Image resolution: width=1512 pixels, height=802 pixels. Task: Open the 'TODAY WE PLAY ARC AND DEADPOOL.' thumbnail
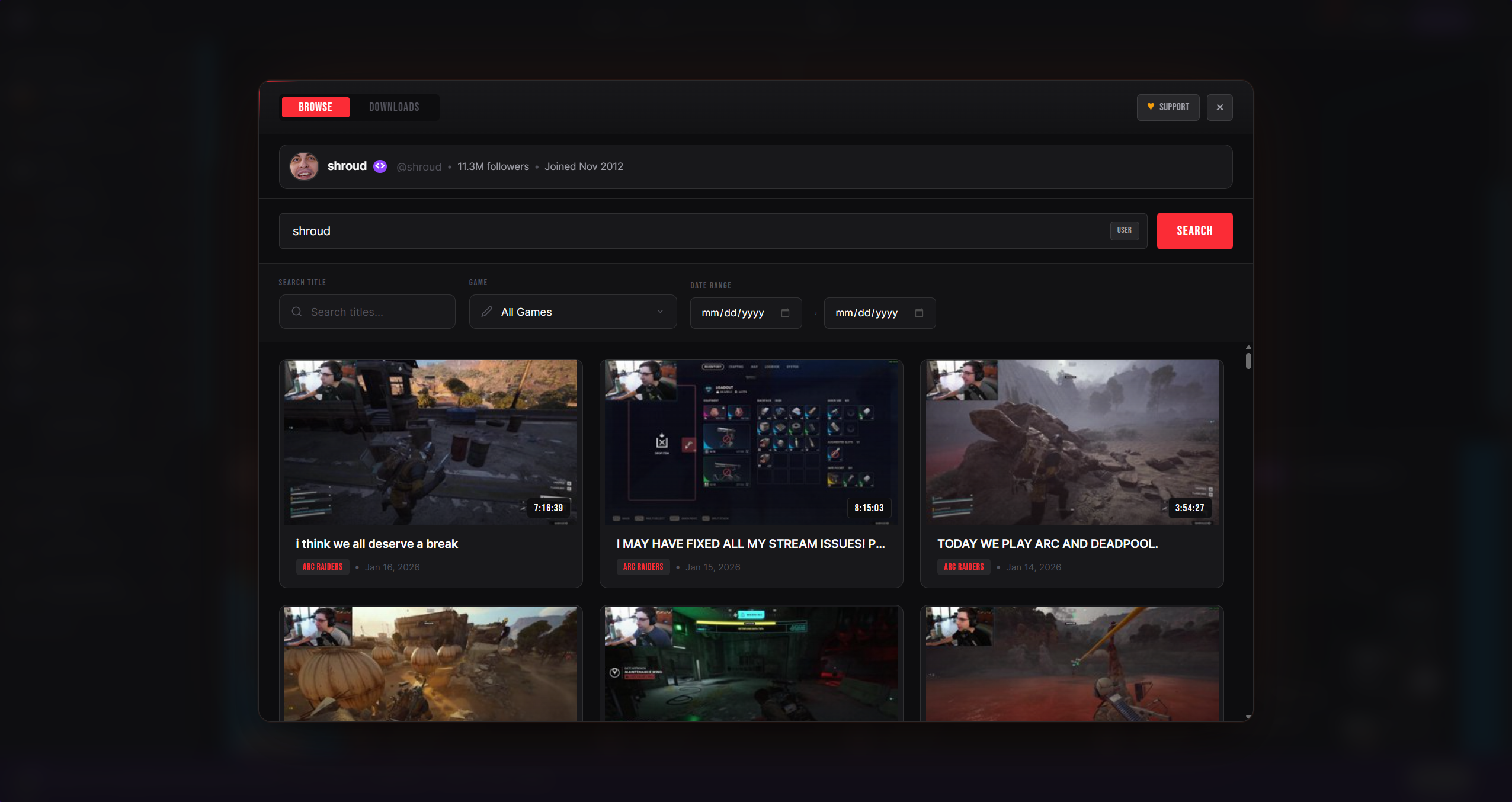click(1072, 442)
